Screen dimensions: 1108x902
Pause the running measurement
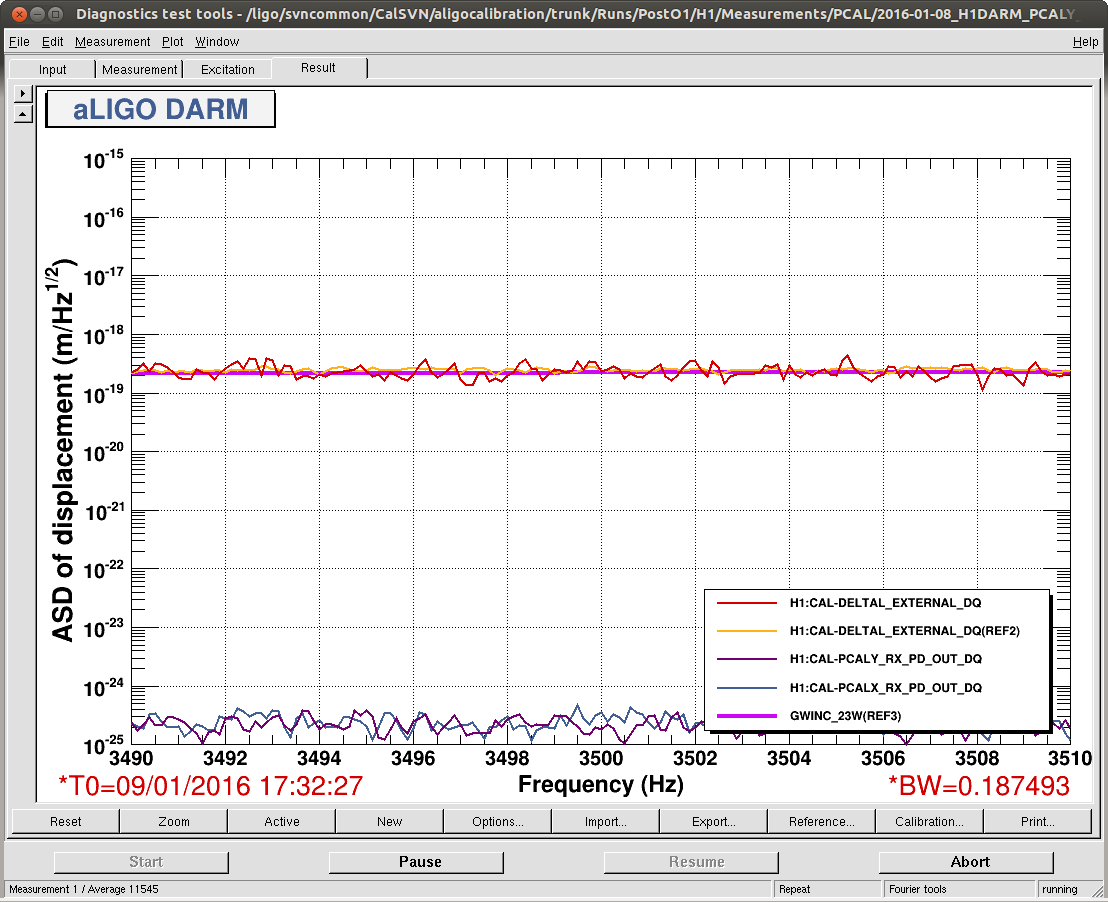tap(416, 862)
